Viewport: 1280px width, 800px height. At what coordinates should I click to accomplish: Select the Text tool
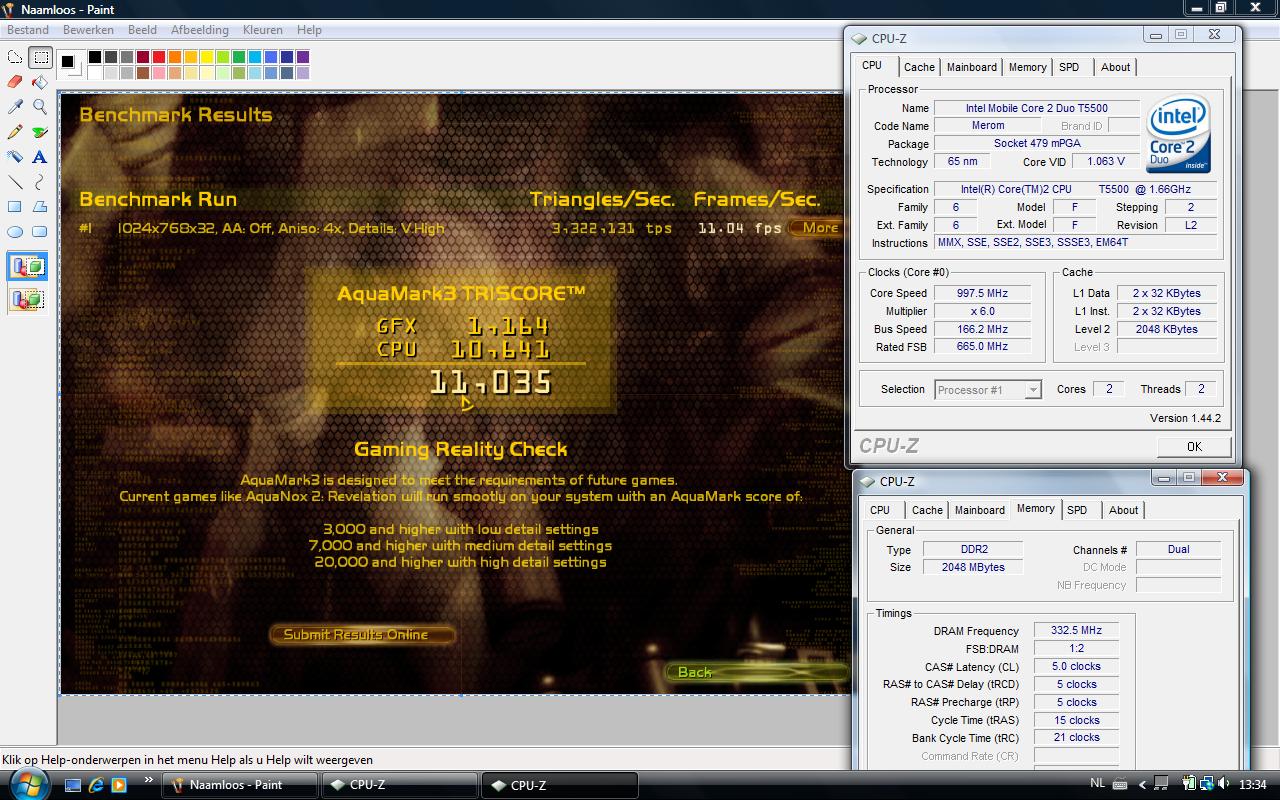(x=40, y=157)
